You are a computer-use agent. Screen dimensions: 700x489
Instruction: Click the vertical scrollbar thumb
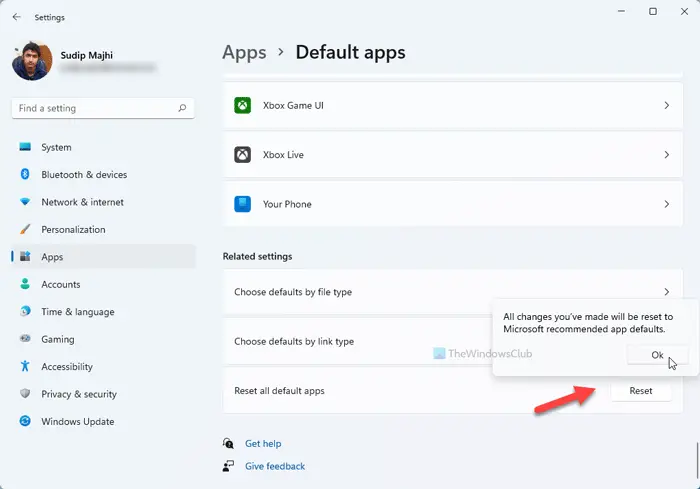(696, 460)
